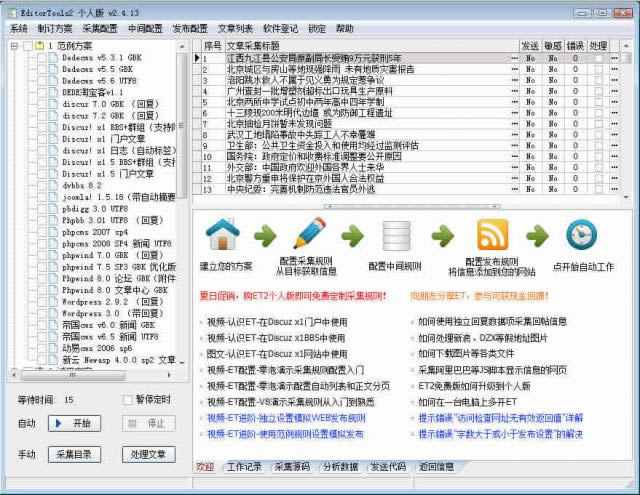Click the pencil icon for 配置采集规则

point(310,233)
